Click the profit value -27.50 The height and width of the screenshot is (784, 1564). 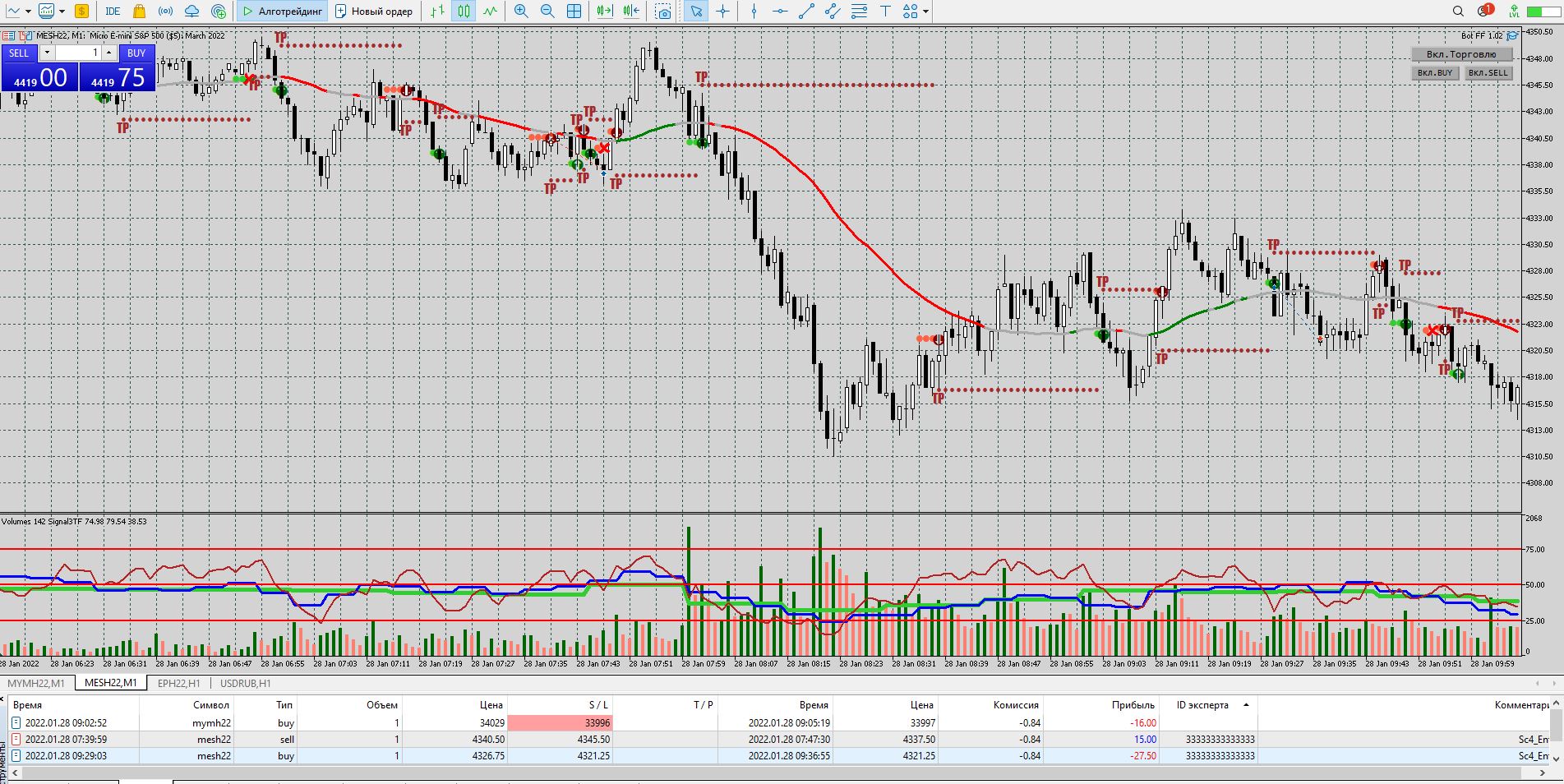pyautogui.click(x=1143, y=756)
